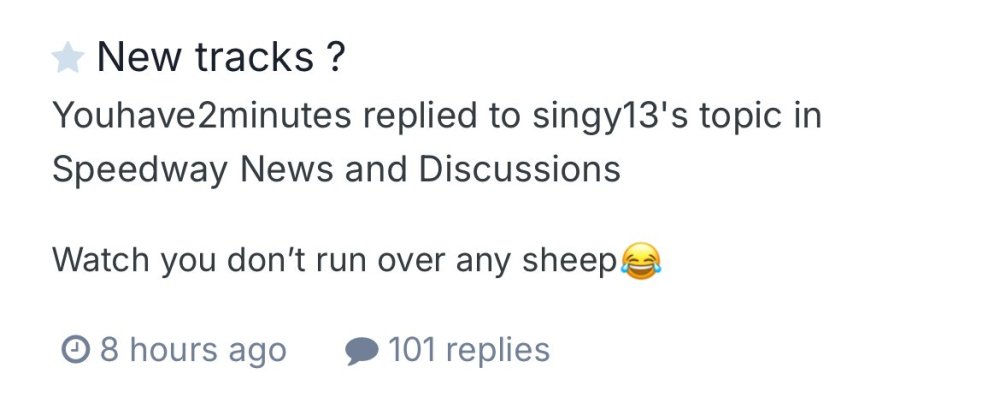Click the question mark in the title
The height and width of the screenshot is (409, 1000).
point(336,59)
